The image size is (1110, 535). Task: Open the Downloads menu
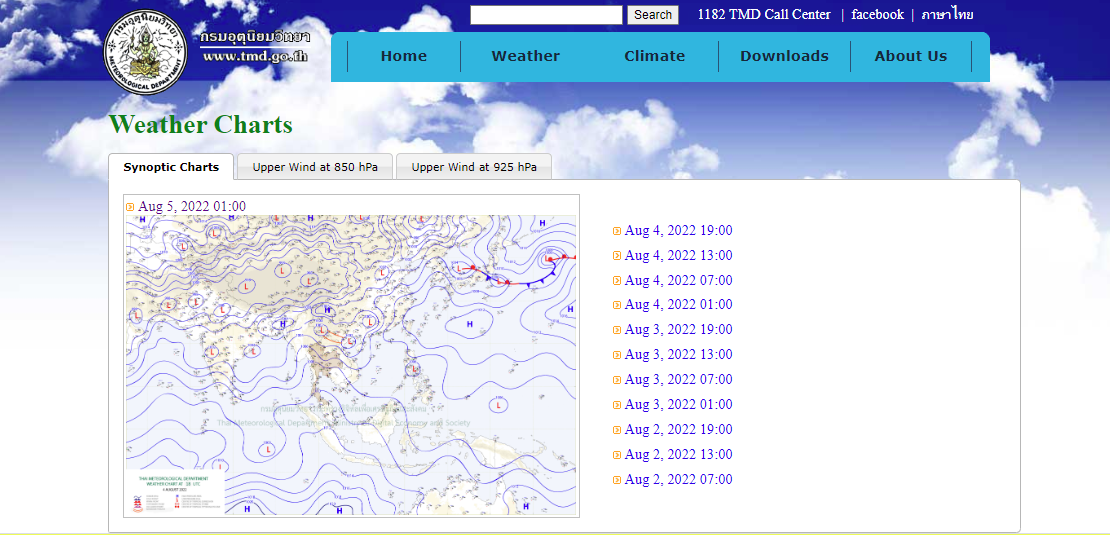(784, 57)
